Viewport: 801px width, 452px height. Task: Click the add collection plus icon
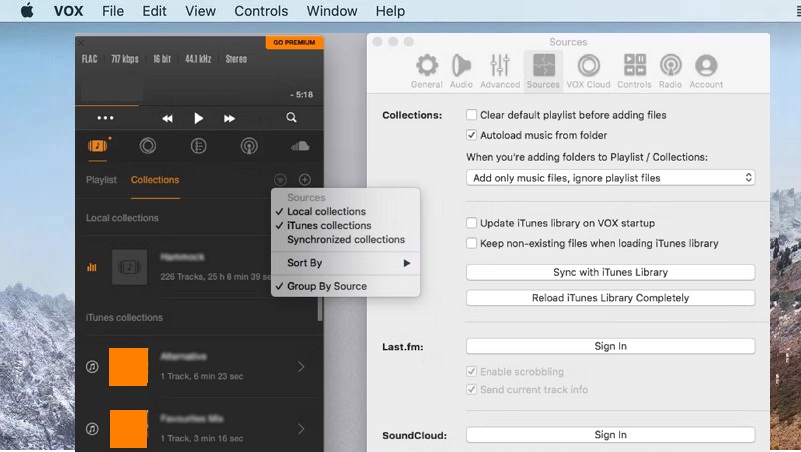pos(304,179)
